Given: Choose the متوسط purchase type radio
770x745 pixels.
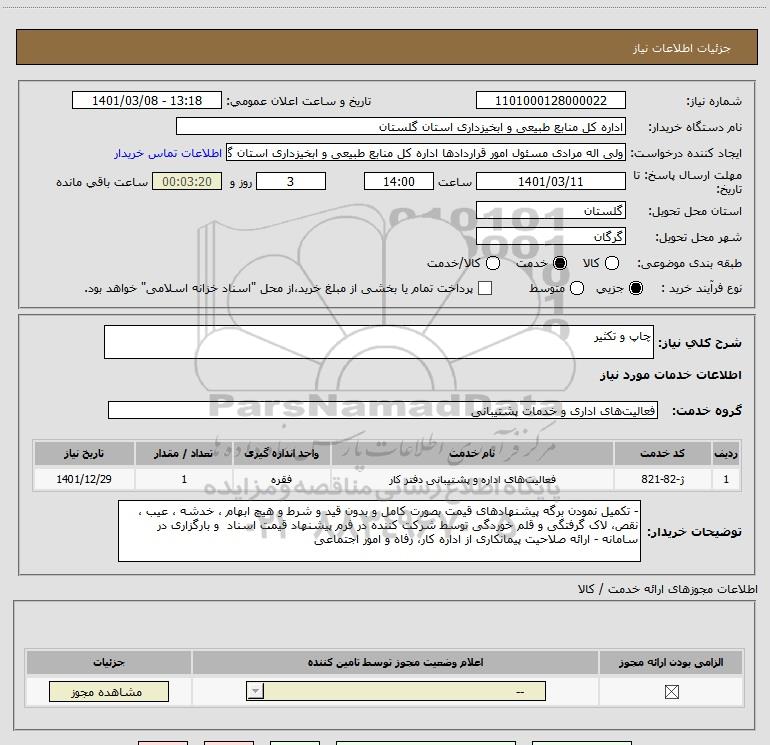Looking at the screenshot, I should tap(577, 288).
